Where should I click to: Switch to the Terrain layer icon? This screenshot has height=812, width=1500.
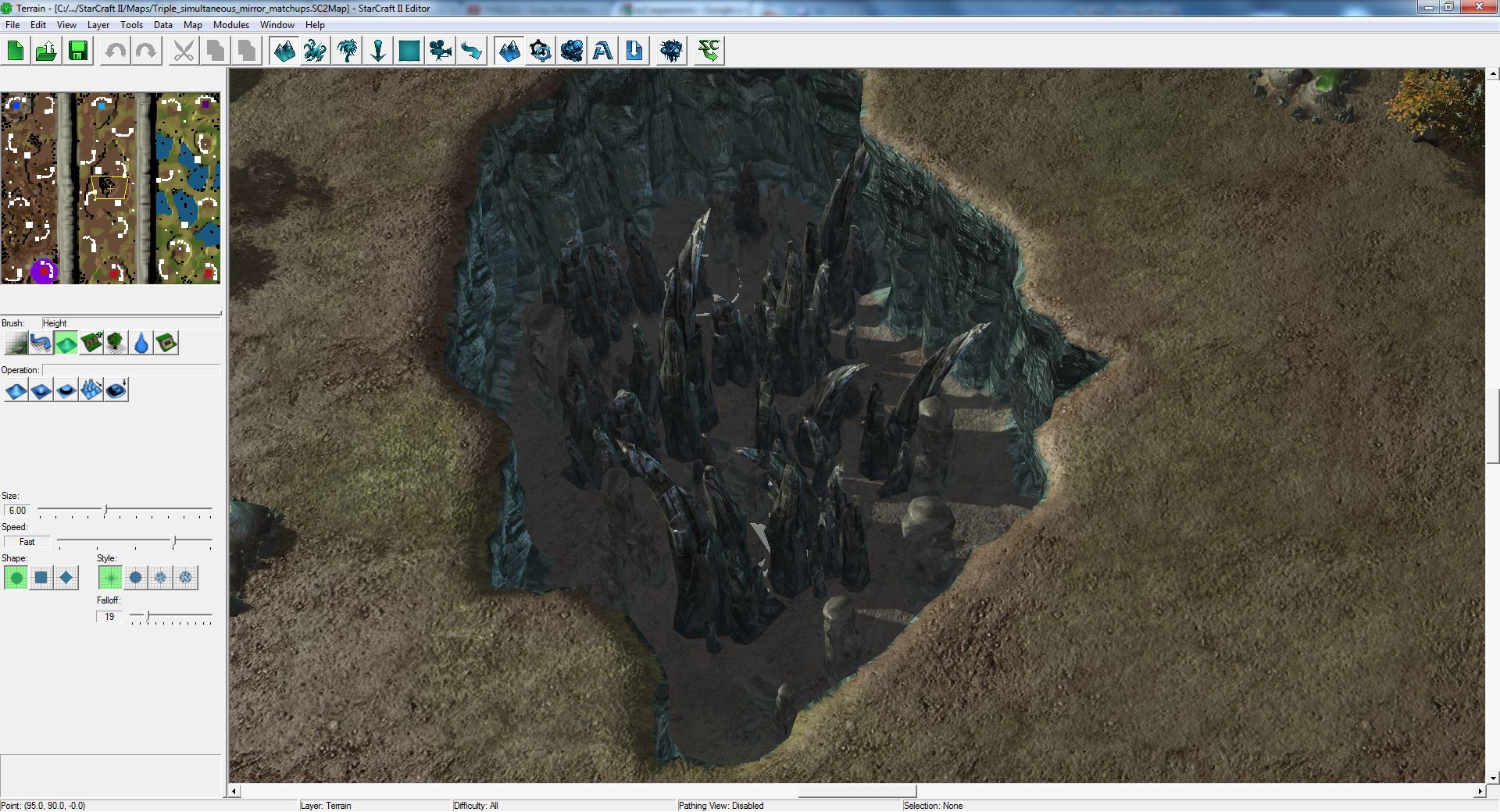click(284, 52)
